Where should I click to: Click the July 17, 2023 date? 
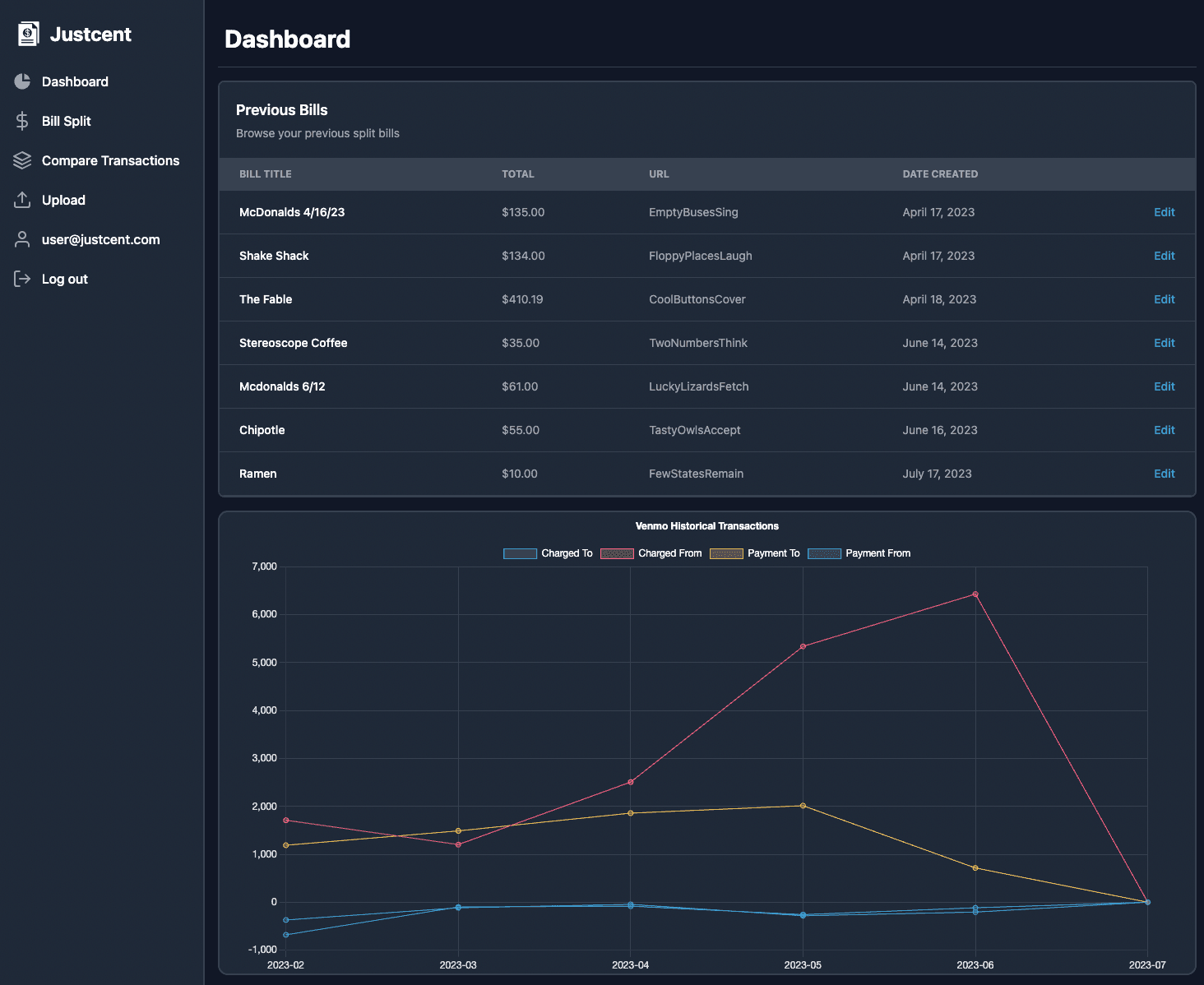pyautogui.click(x=937, y=474)
